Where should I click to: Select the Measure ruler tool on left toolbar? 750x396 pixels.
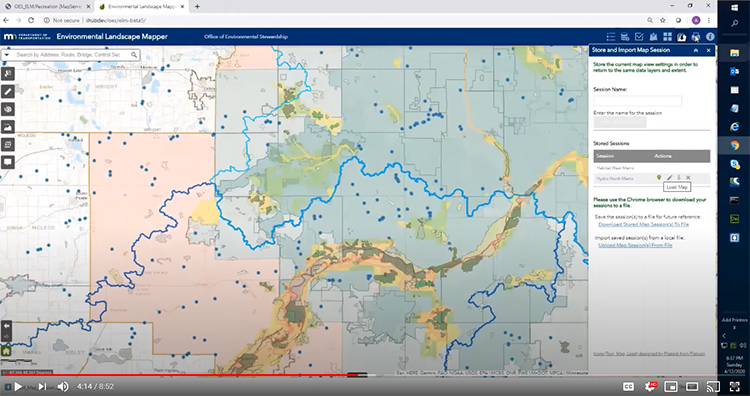[8, 91]
